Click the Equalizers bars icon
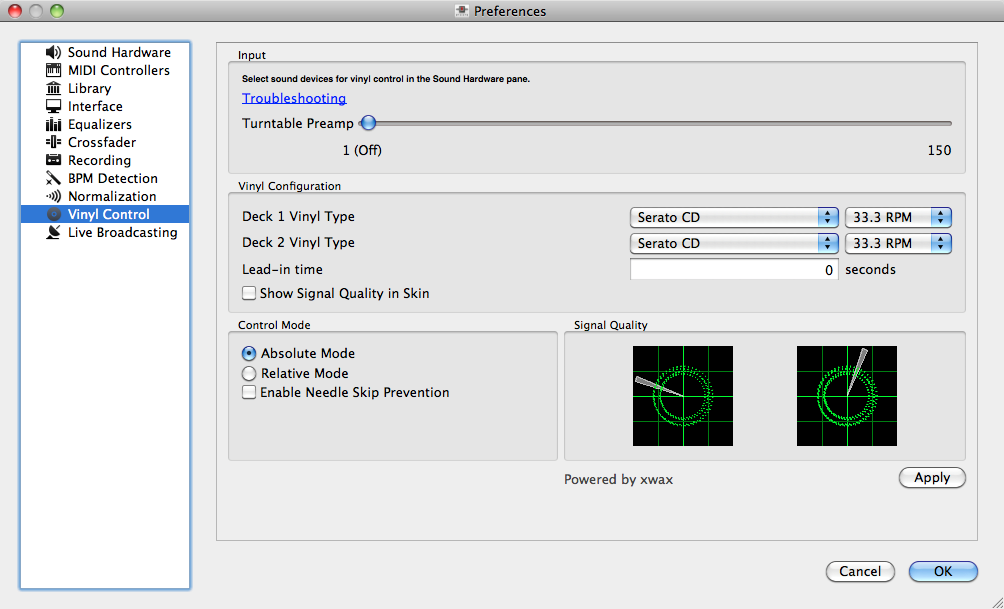Image resolution: width=1004 pixels, height=609 pixels. 54,124
